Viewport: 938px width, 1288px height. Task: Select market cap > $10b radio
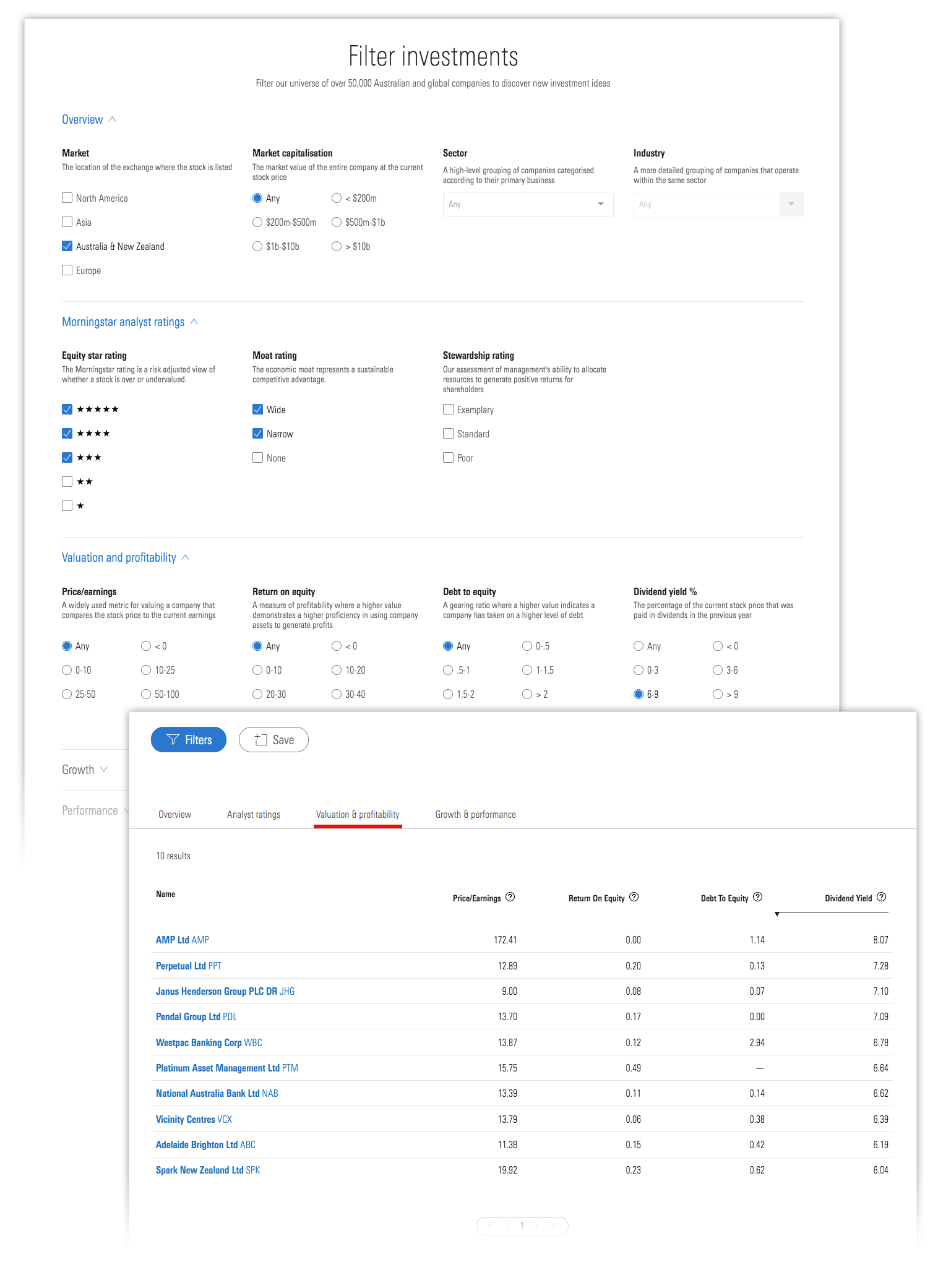[337, 246]
